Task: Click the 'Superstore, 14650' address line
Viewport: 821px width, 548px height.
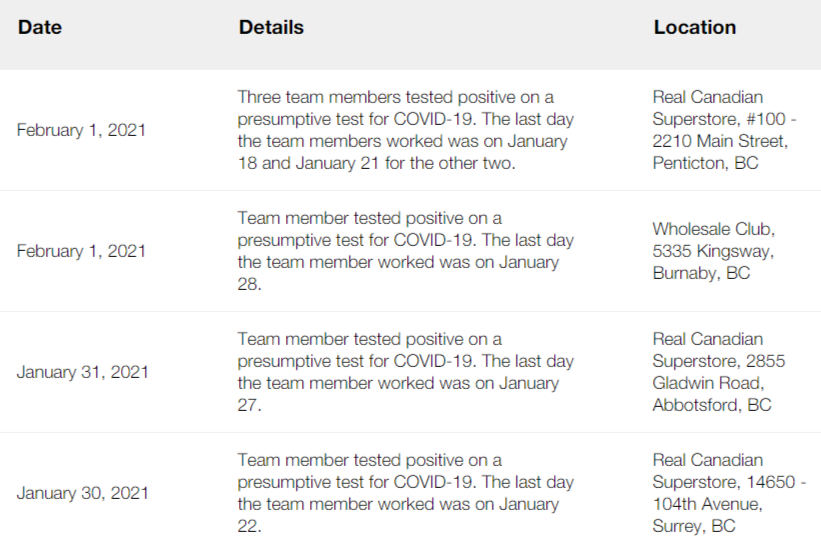Action: pyautogui.click(x=729, y=482)
